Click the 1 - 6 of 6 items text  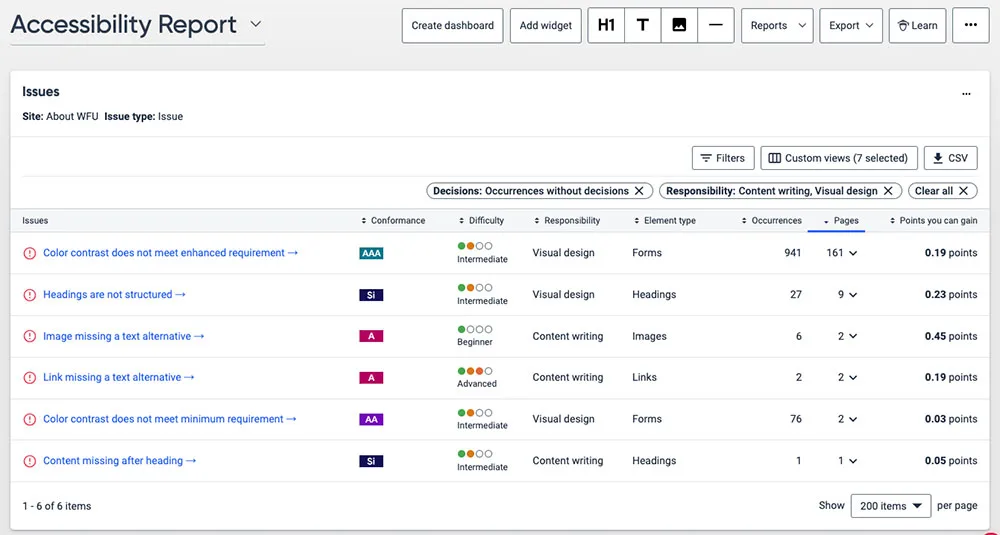[57, 506]
